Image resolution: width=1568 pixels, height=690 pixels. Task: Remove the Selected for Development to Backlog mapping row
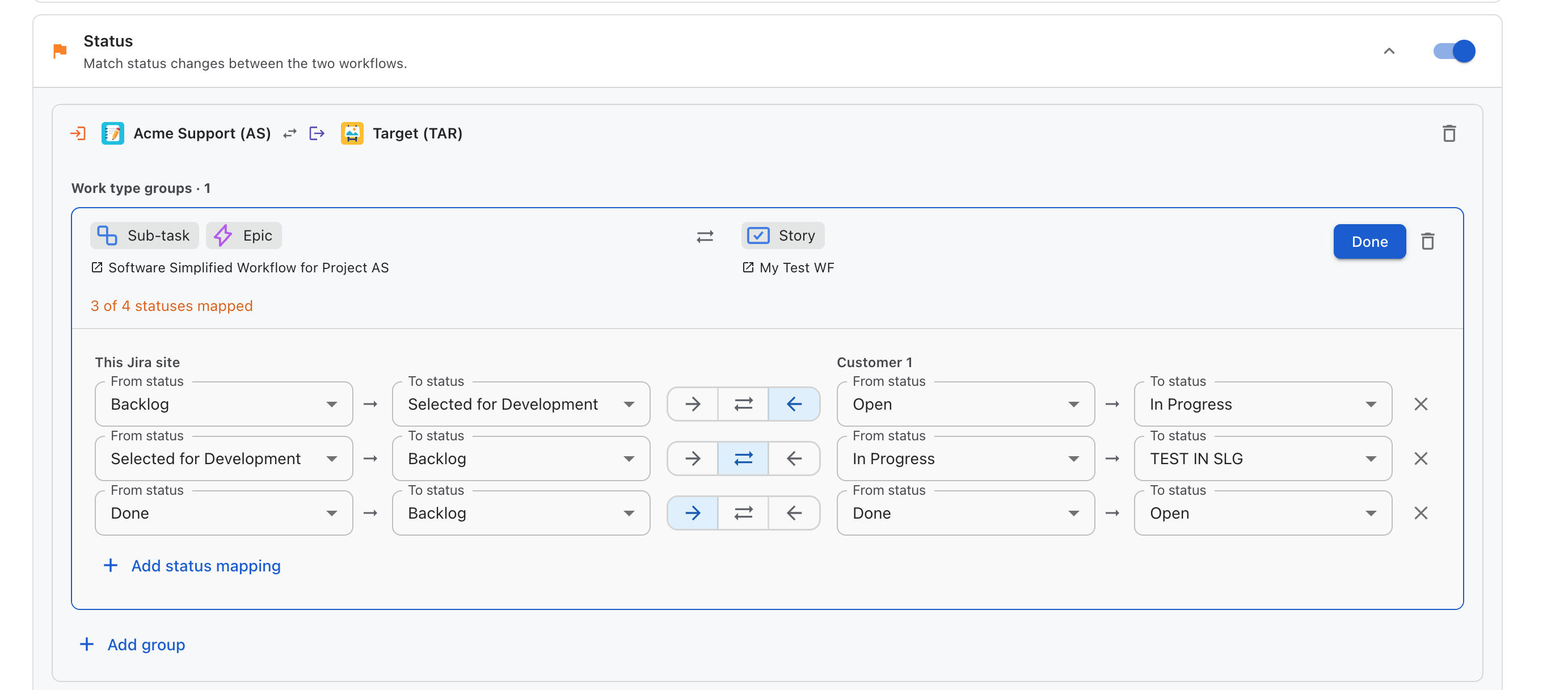click(x=1421, y=458)
